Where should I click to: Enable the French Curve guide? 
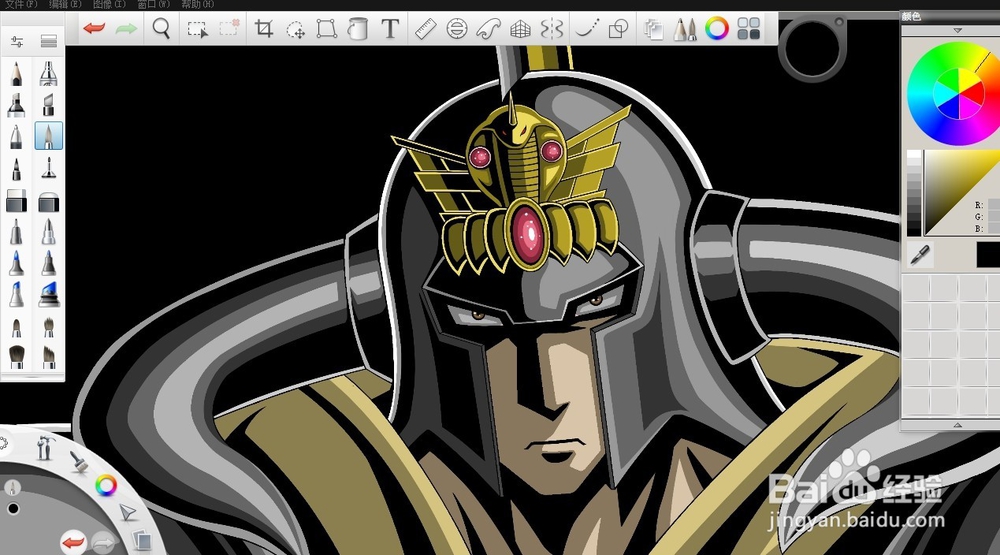[488, 29]
